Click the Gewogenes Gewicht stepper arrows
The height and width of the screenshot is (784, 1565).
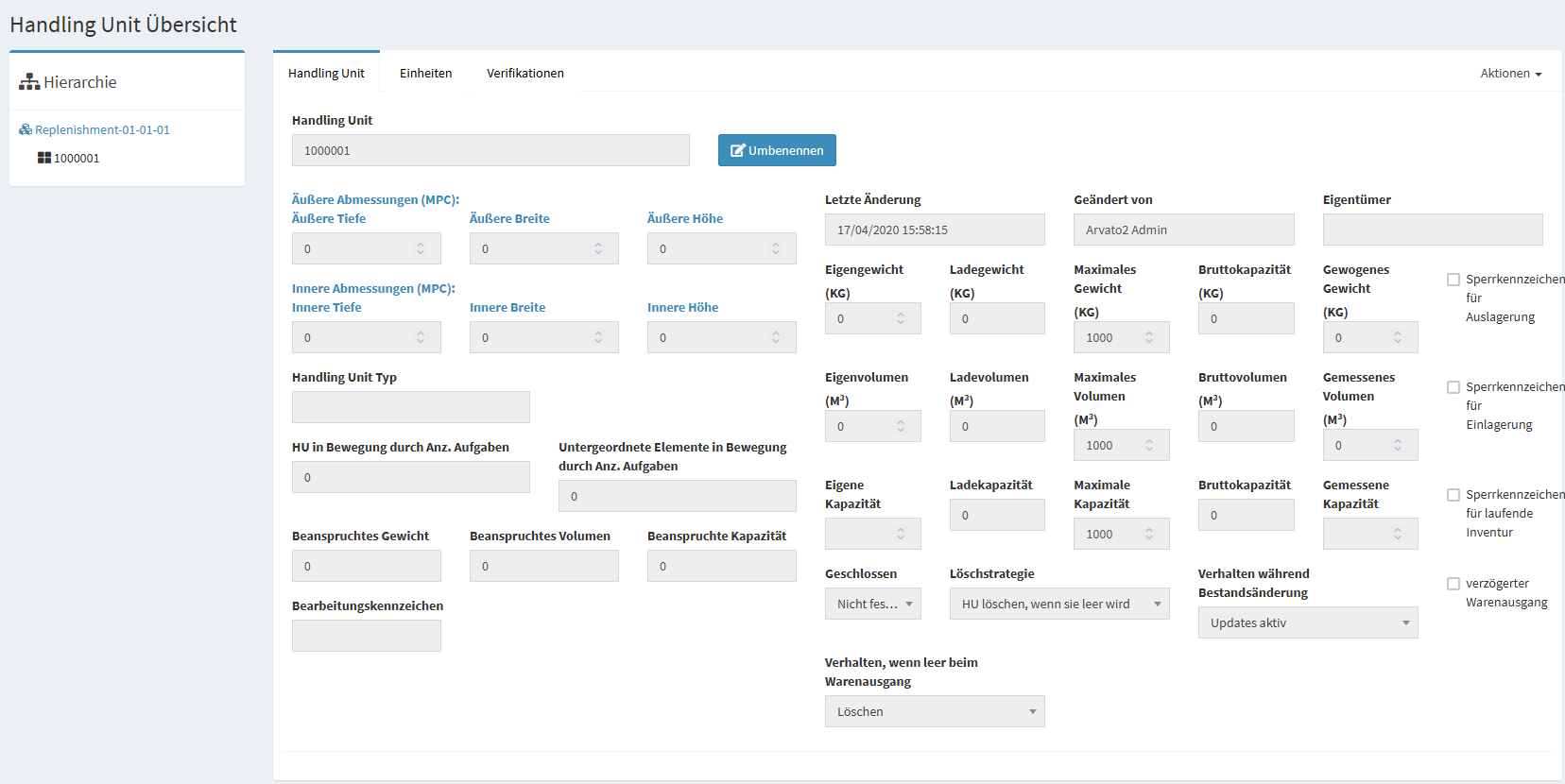[1398, 337]
